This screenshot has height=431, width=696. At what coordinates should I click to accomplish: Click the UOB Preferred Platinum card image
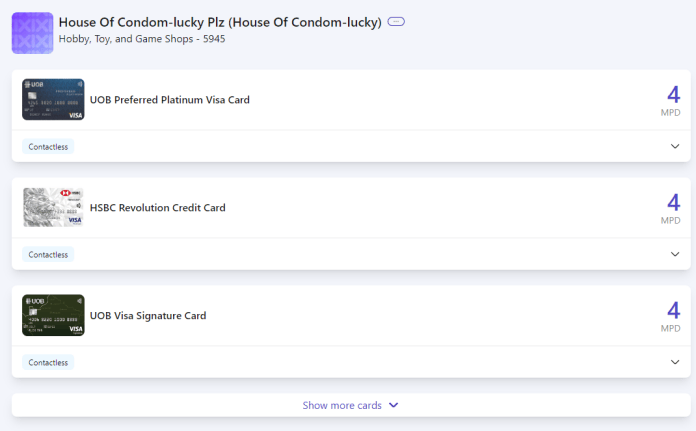coord(53,99)
